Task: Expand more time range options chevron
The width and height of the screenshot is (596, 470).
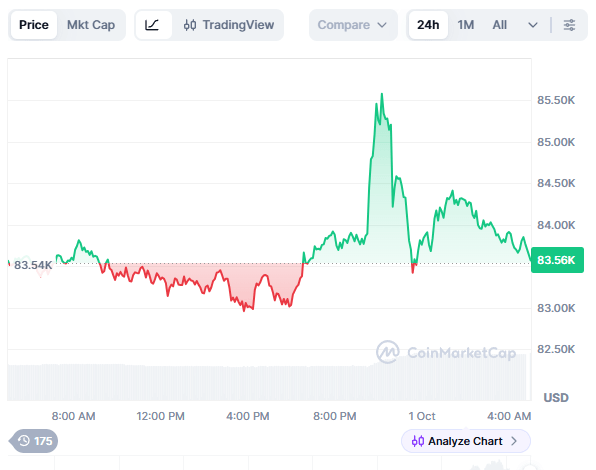Action: coord(533,25)
